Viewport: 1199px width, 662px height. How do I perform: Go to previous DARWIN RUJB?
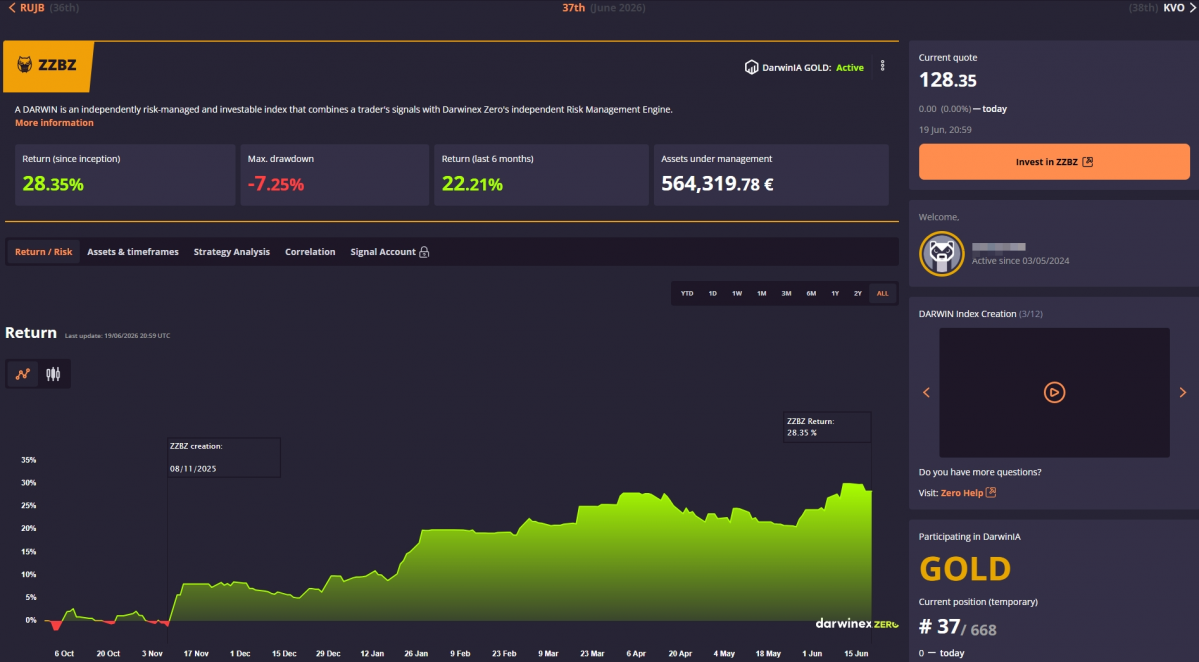tap(27, 8)
